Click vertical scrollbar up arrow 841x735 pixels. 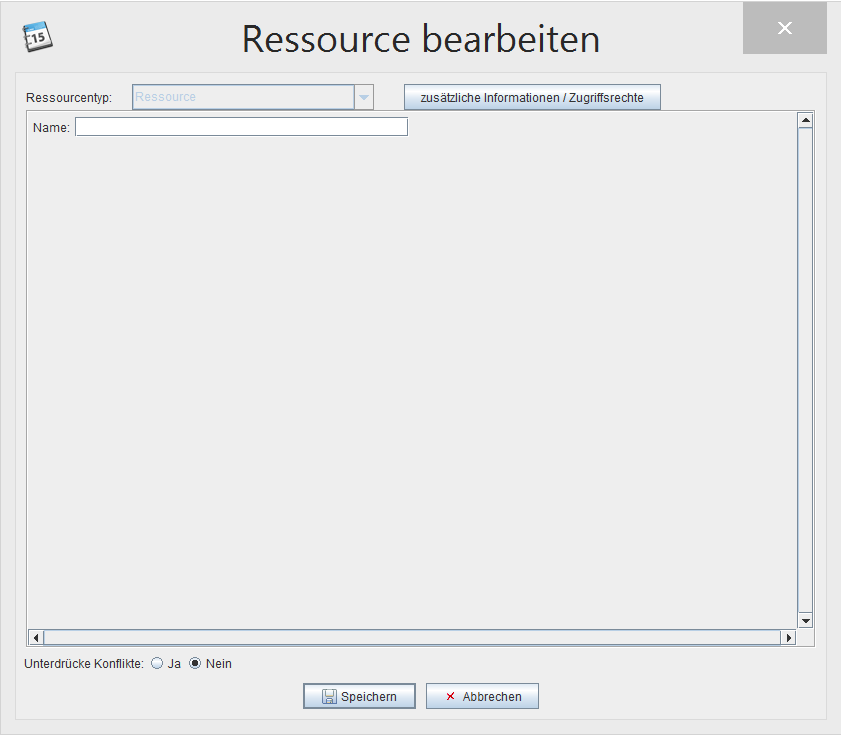pos(806,121)
